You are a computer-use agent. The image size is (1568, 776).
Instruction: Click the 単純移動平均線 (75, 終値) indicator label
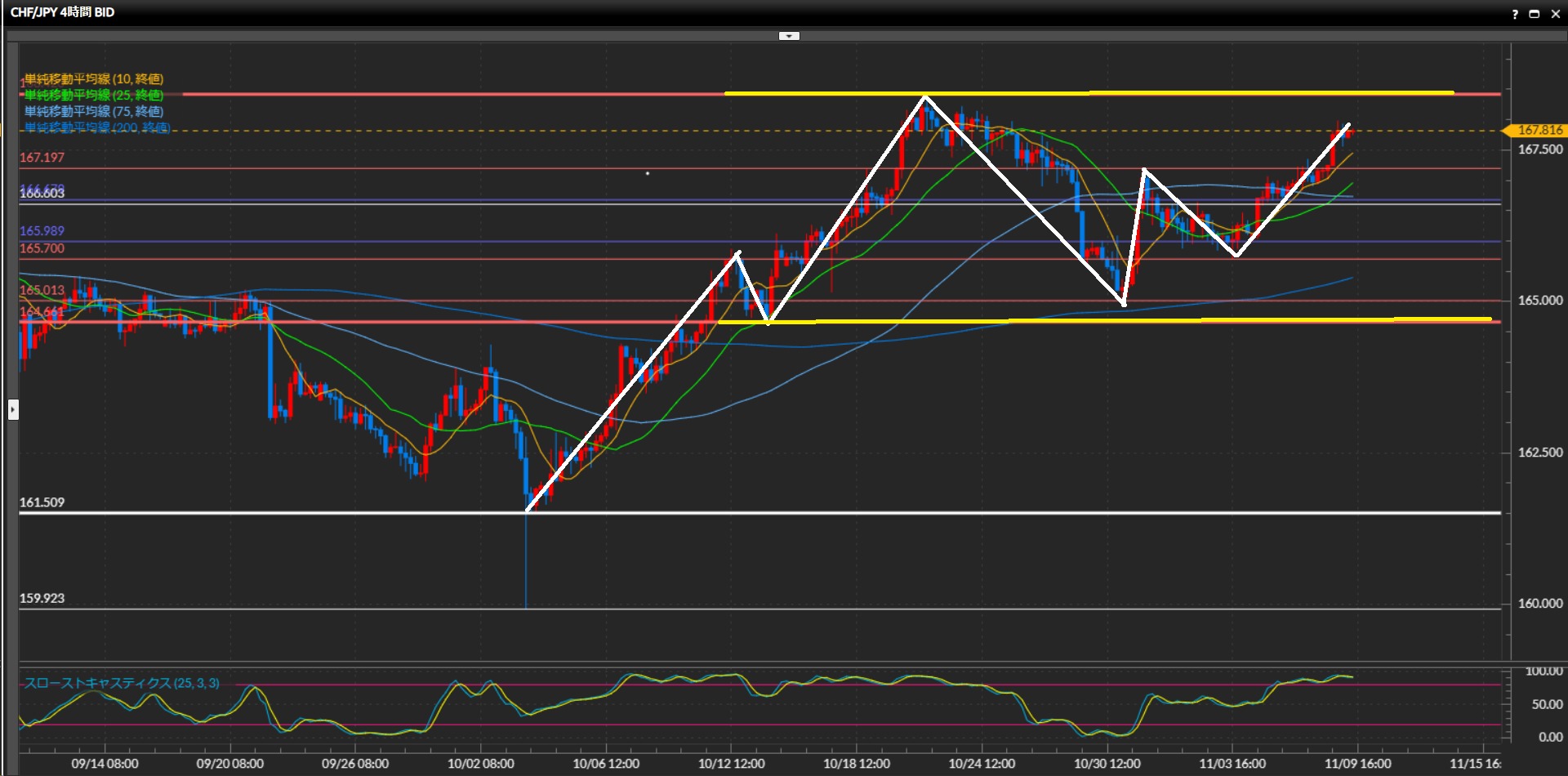94,111
